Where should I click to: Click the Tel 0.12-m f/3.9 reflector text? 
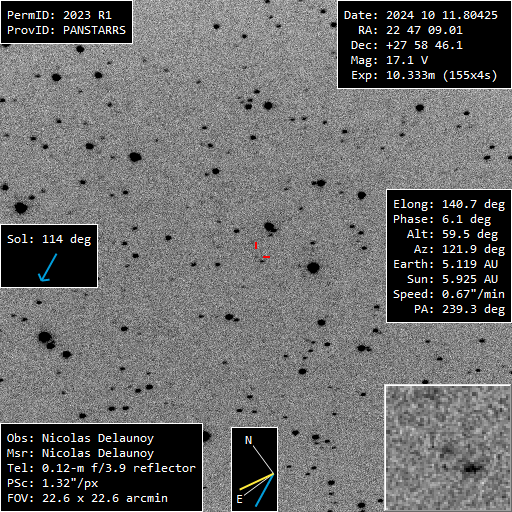(101, 468)
